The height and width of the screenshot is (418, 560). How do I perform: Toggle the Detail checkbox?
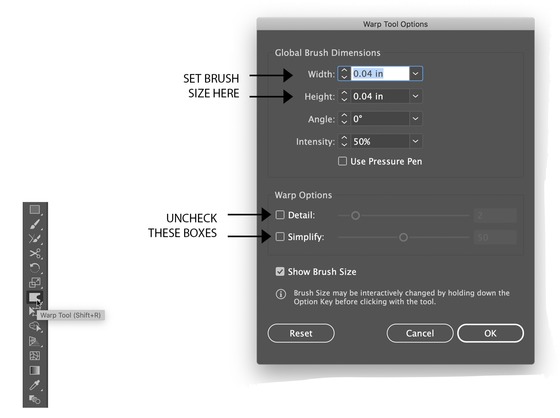280,215
